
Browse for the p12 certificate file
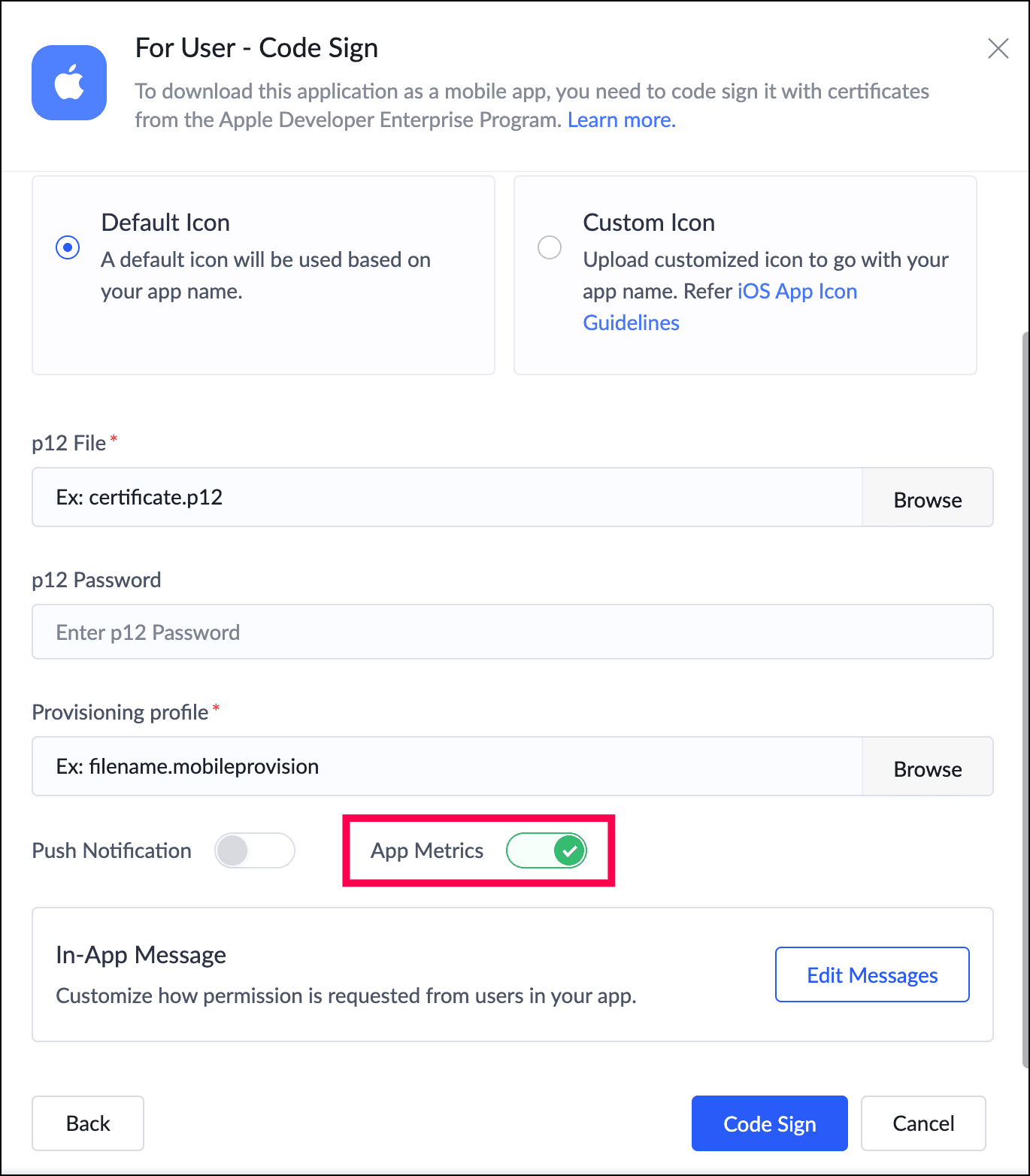coord(927,499)
